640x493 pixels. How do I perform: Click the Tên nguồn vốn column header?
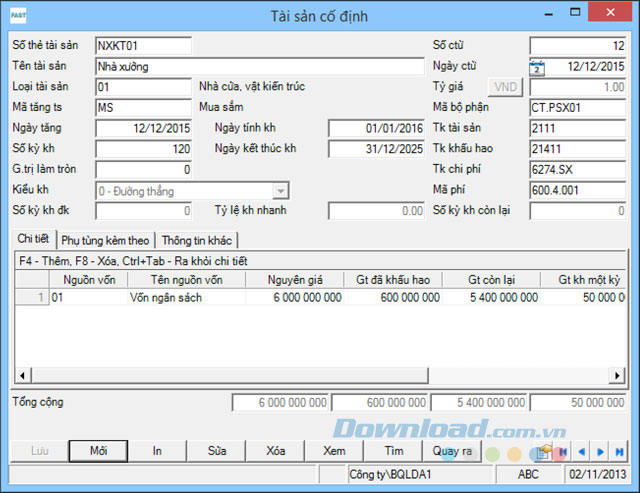187,280
